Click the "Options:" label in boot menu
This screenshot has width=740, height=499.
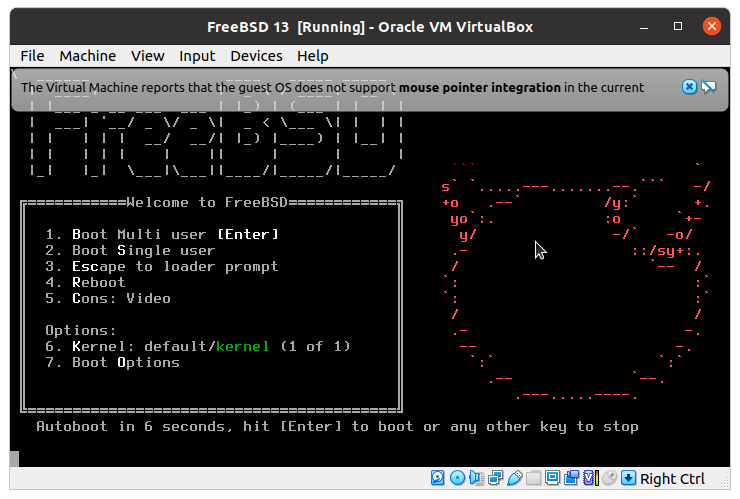(81, 330)
